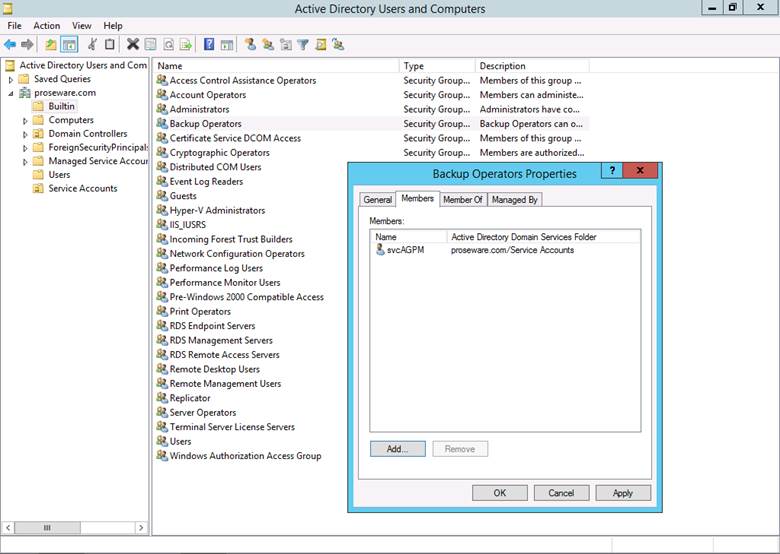Click the Add... button

pos(397,449)
